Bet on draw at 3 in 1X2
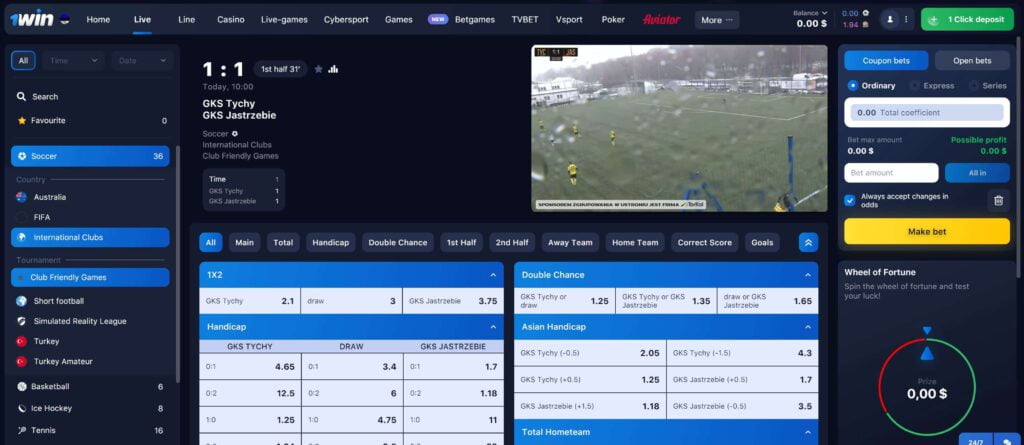 pyautogui.click(x=351, y=301)
